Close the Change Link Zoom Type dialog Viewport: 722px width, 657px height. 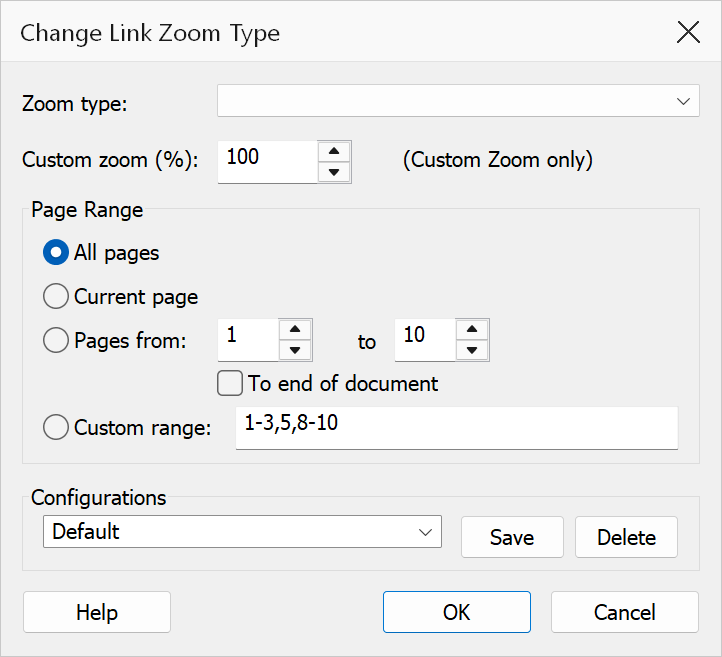tap(688, 32)
